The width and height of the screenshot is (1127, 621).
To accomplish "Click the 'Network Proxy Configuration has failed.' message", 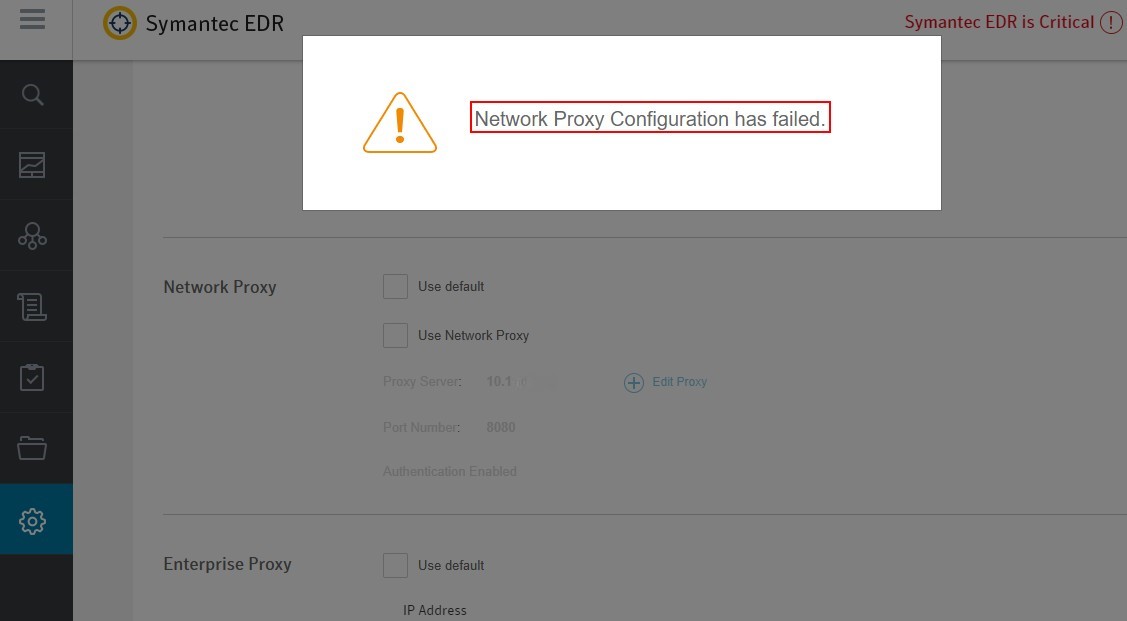I will pos(650,119).
